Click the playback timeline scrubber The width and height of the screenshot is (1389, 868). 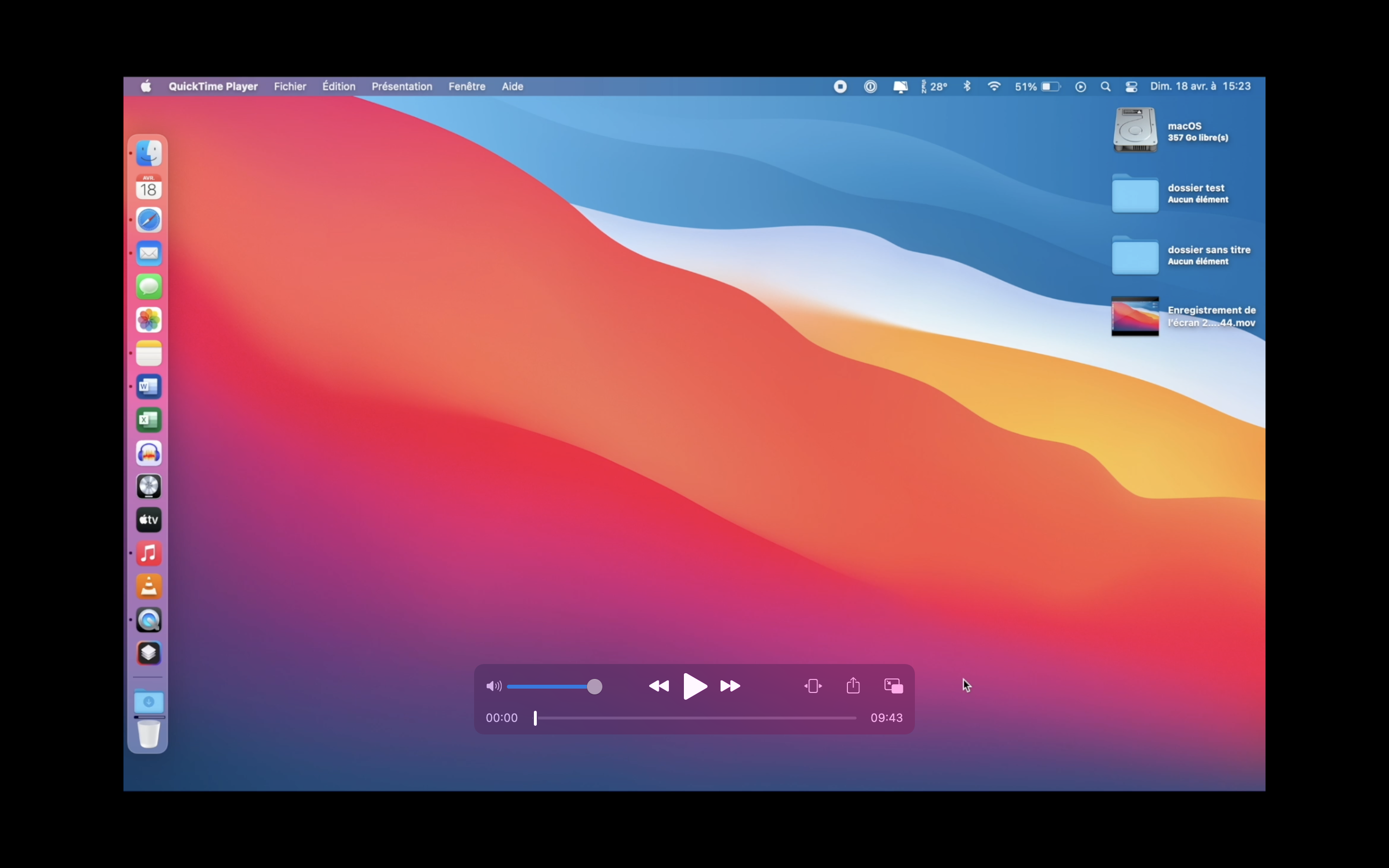pyautogui.click(x=535, y=718)
